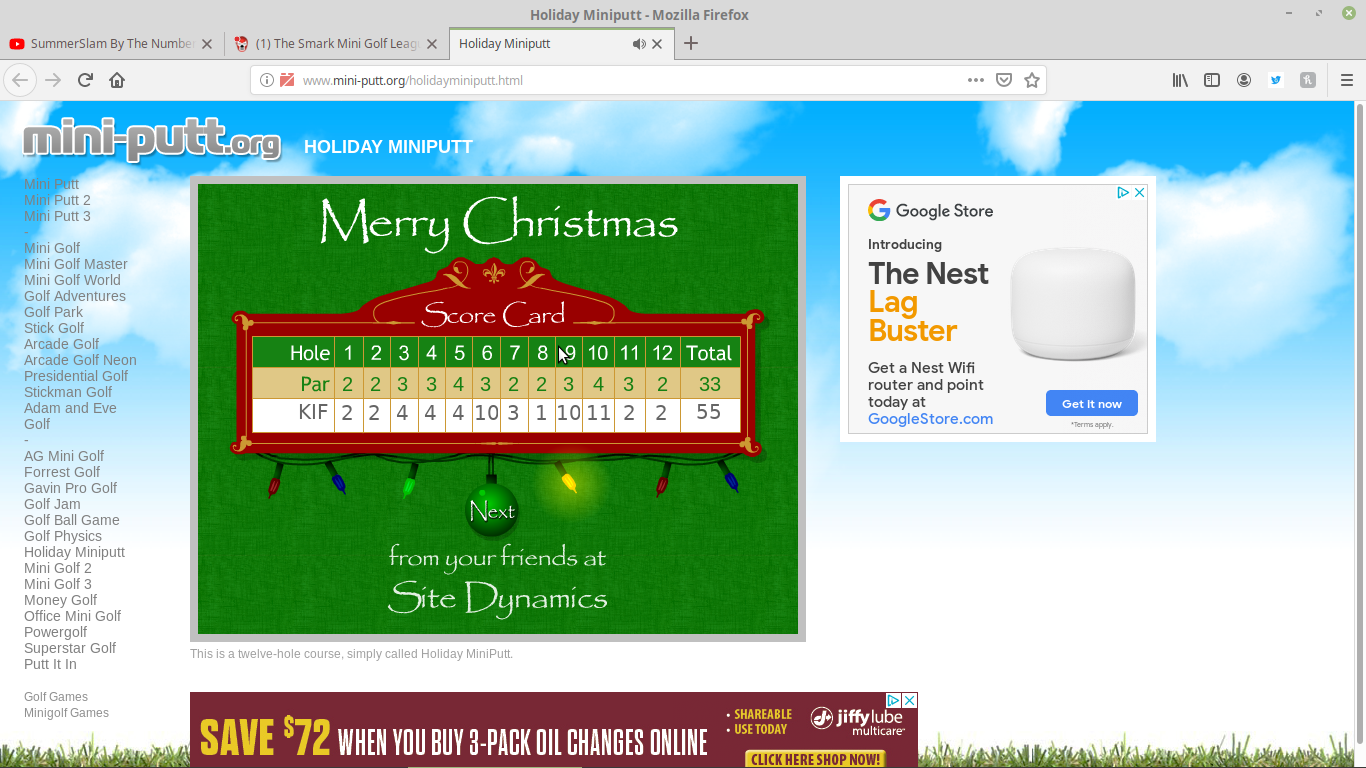Screen dimensions: 1366x768
Task: Open a new browser tab
Action: click(691, 44)
